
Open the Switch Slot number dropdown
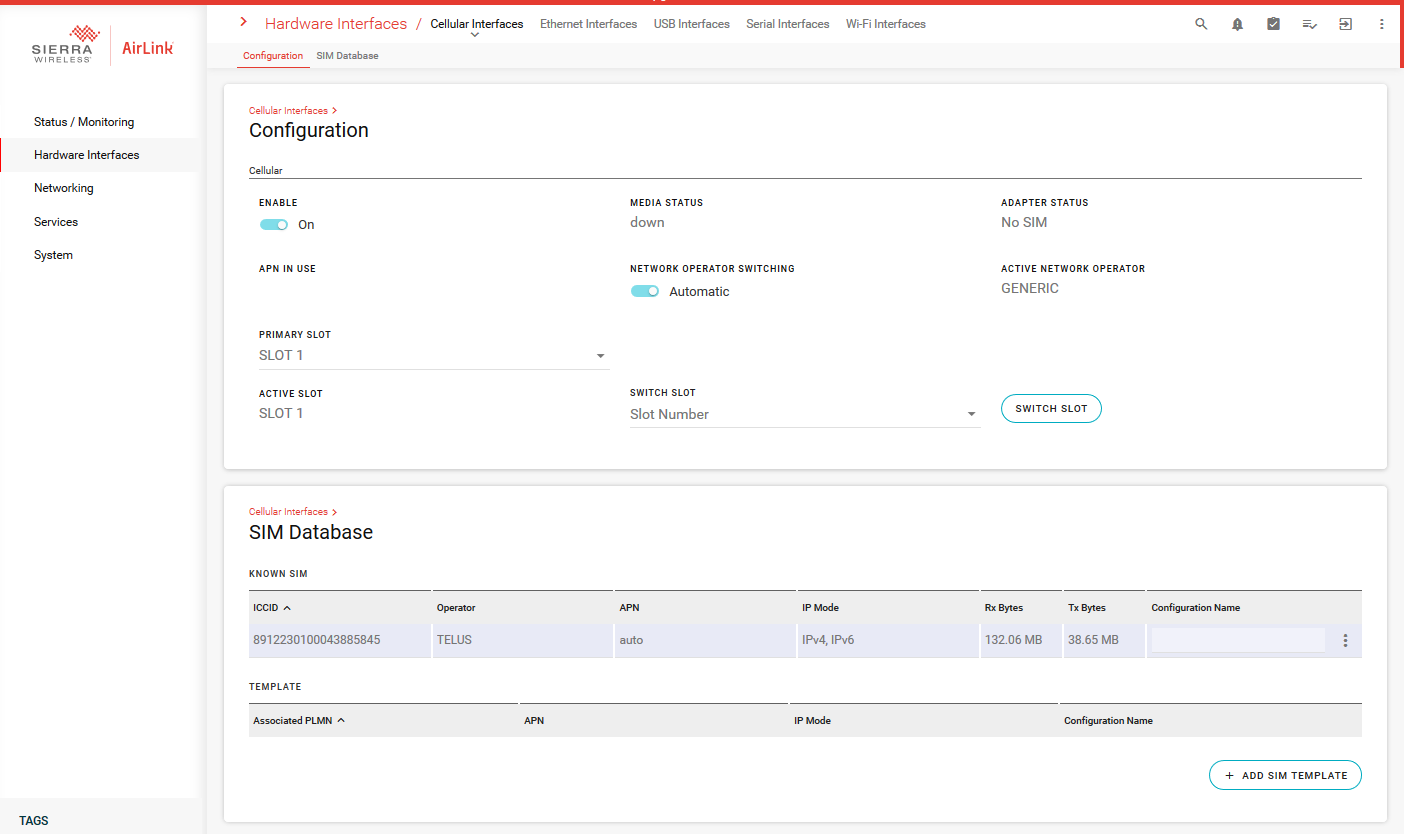pyautogui.click(x=971, y=415)
